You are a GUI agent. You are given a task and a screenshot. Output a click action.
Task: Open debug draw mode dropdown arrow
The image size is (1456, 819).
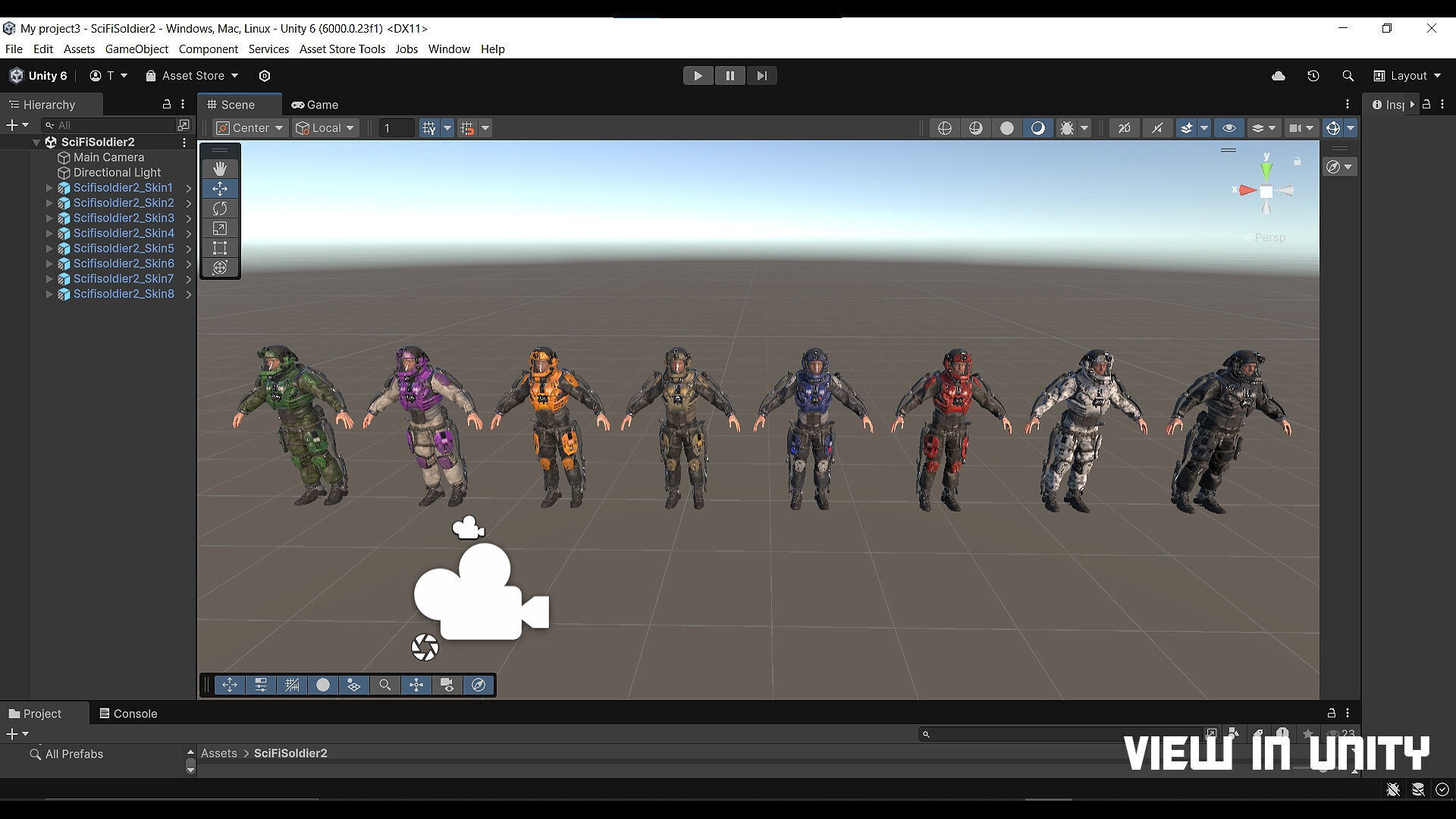pos(1084,128)
